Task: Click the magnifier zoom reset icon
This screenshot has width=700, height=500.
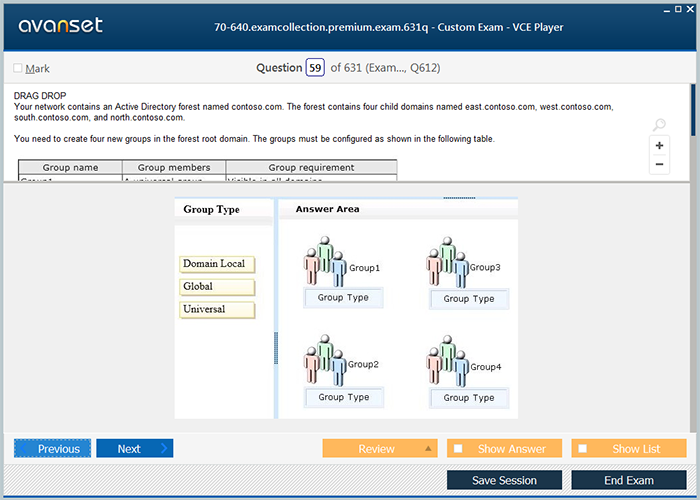Action: pos(659,125)
